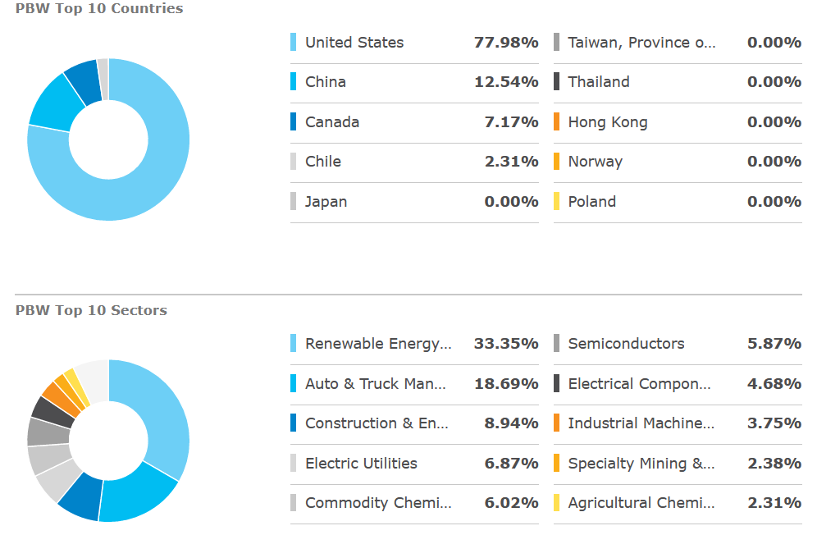Select the Chile country label
The image size is (818, 536).
point(323,162)
